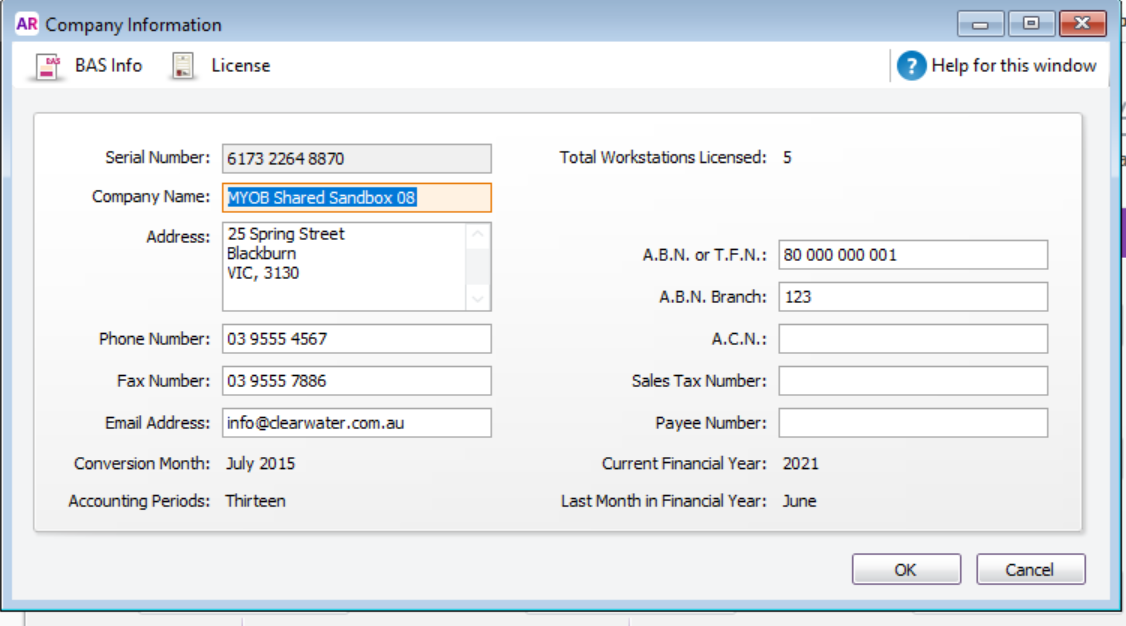The image size is (1126, 626).
Task: Click inside the Address text box
Action: coord(344,266)
